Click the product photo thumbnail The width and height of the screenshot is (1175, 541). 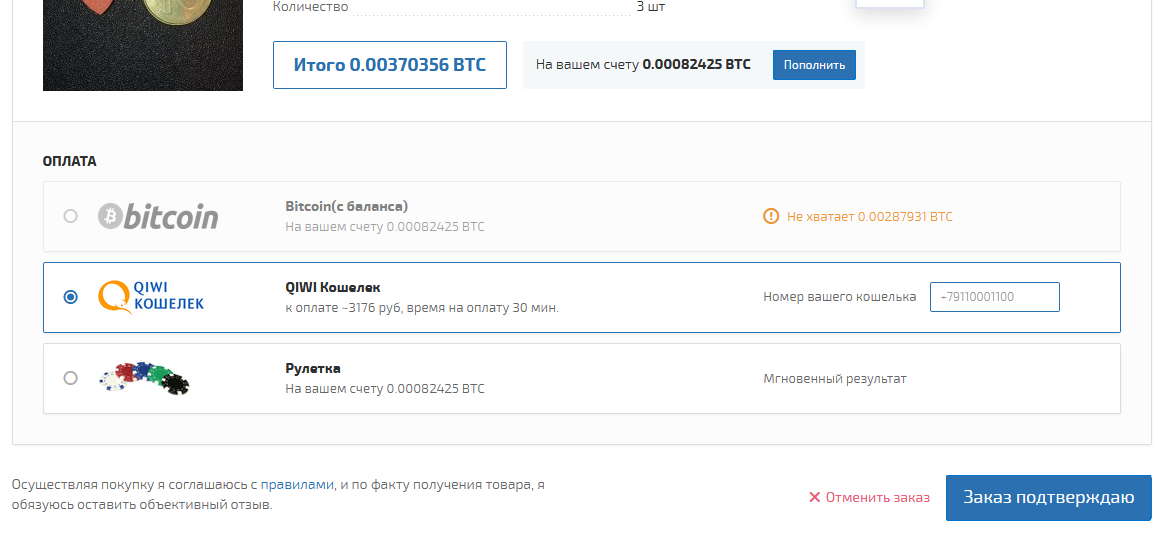pos(142,45)
